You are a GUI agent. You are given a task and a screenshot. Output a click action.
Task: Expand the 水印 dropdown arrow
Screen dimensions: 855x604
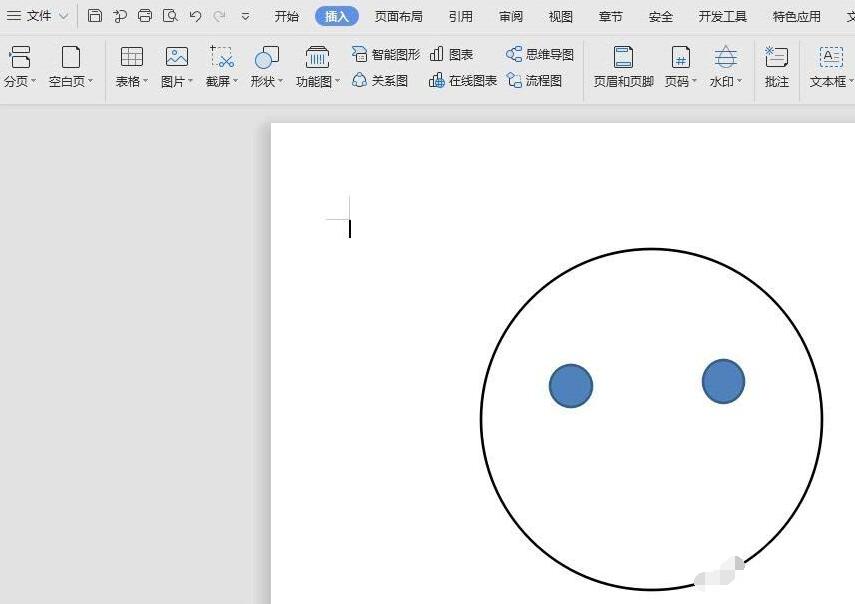[x=739, y=81]
